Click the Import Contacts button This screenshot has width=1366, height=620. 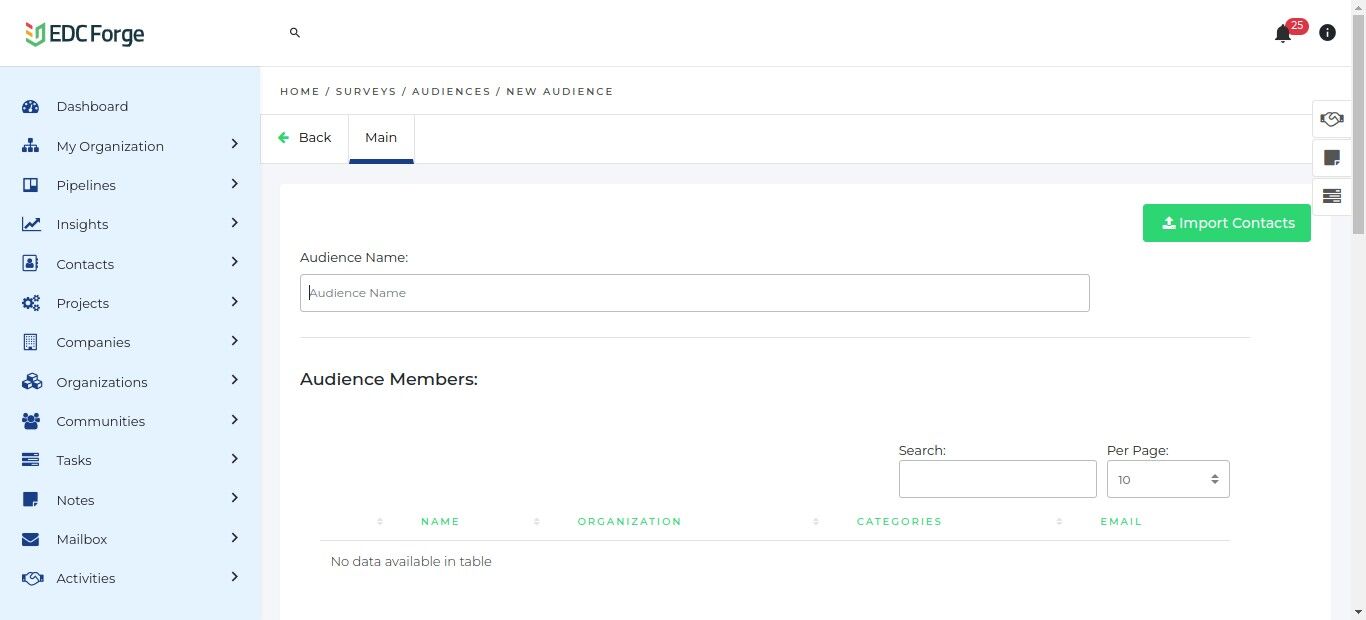coord(1226,223)
